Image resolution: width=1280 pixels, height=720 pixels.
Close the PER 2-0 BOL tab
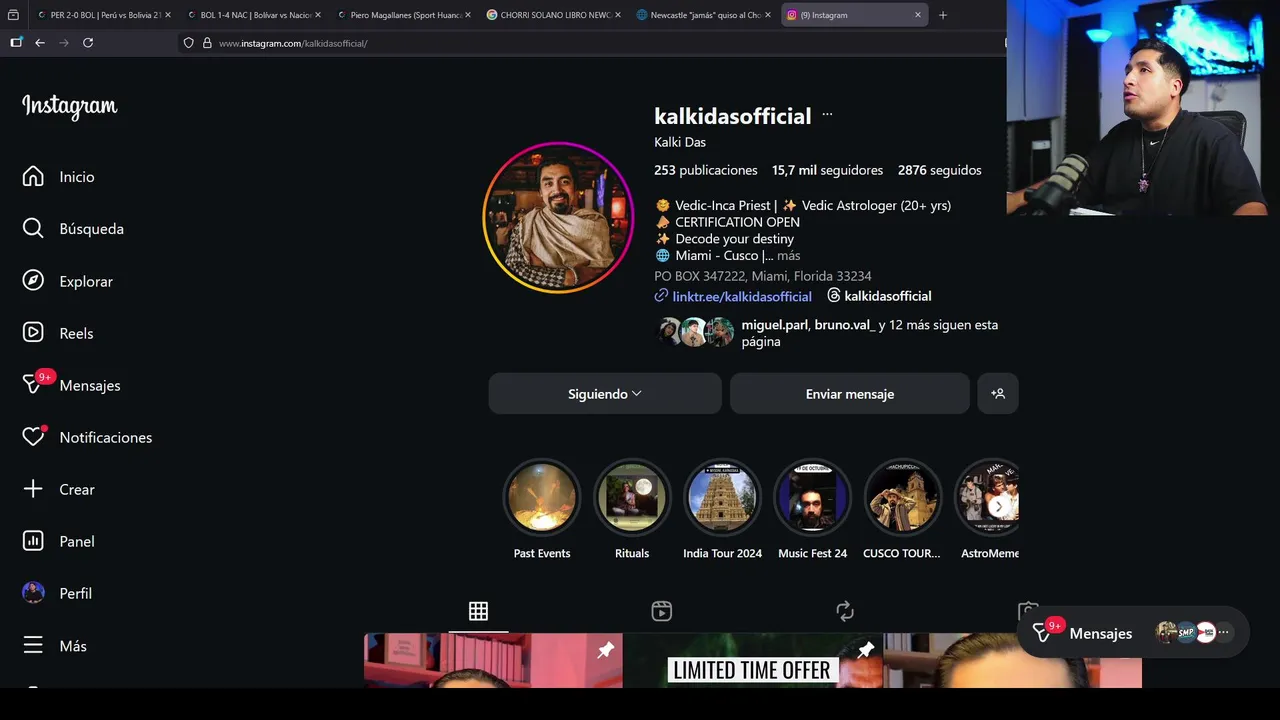[x=168, y=15]
